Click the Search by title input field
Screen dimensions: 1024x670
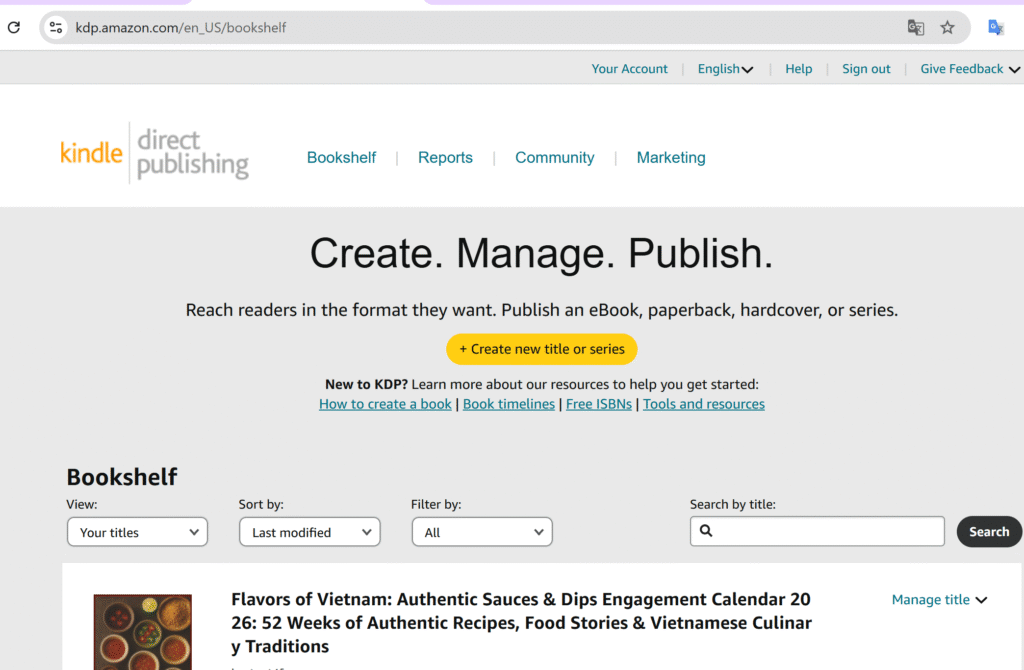817,531
